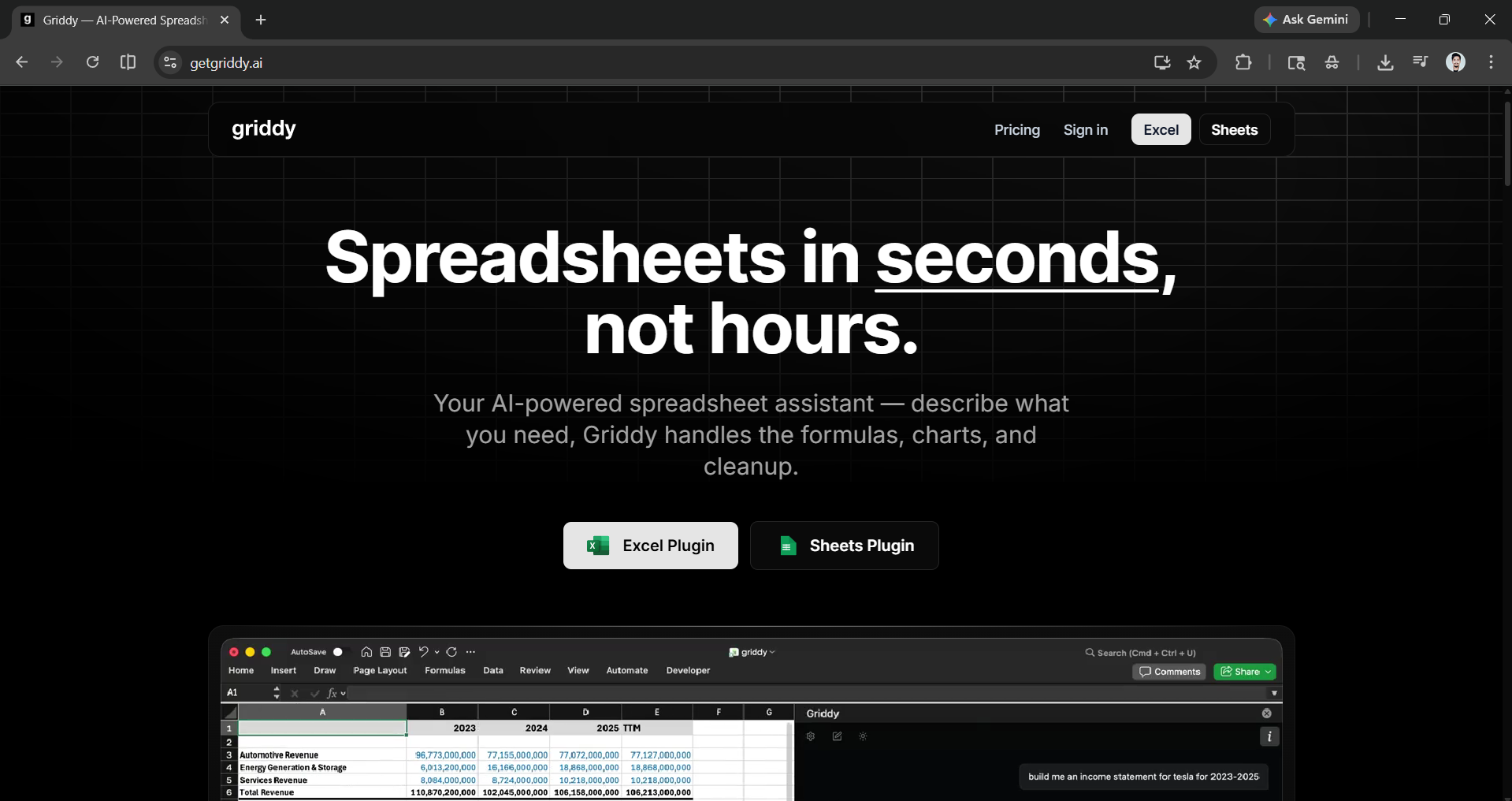This screenshot has height=801, width=1512.
Task: Toggle the AutoSave switch
Action: 342,652
